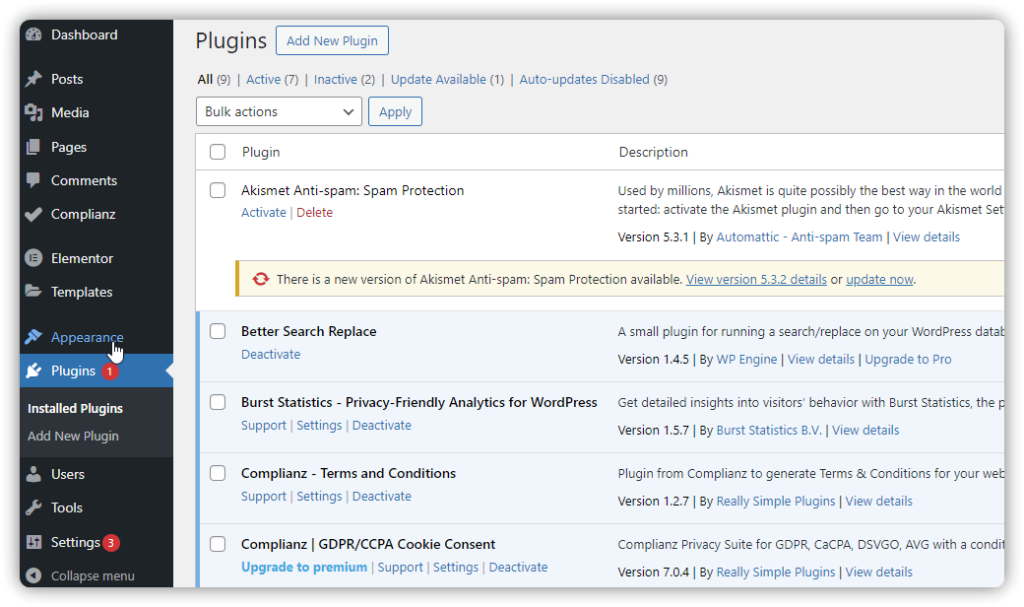1024x607 pixels.
Task: Click the Dashboard gauge icon
Action: click(x=33, y=35)
